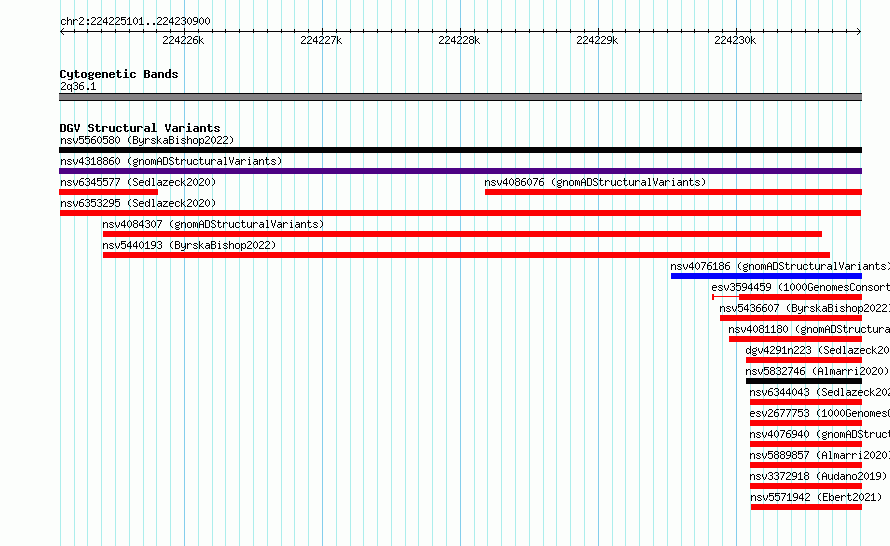The height and width of the screenshot is (546, 890).
Task: Click the Cytogenetic Bands track title
Action: (x=119, y=74)
